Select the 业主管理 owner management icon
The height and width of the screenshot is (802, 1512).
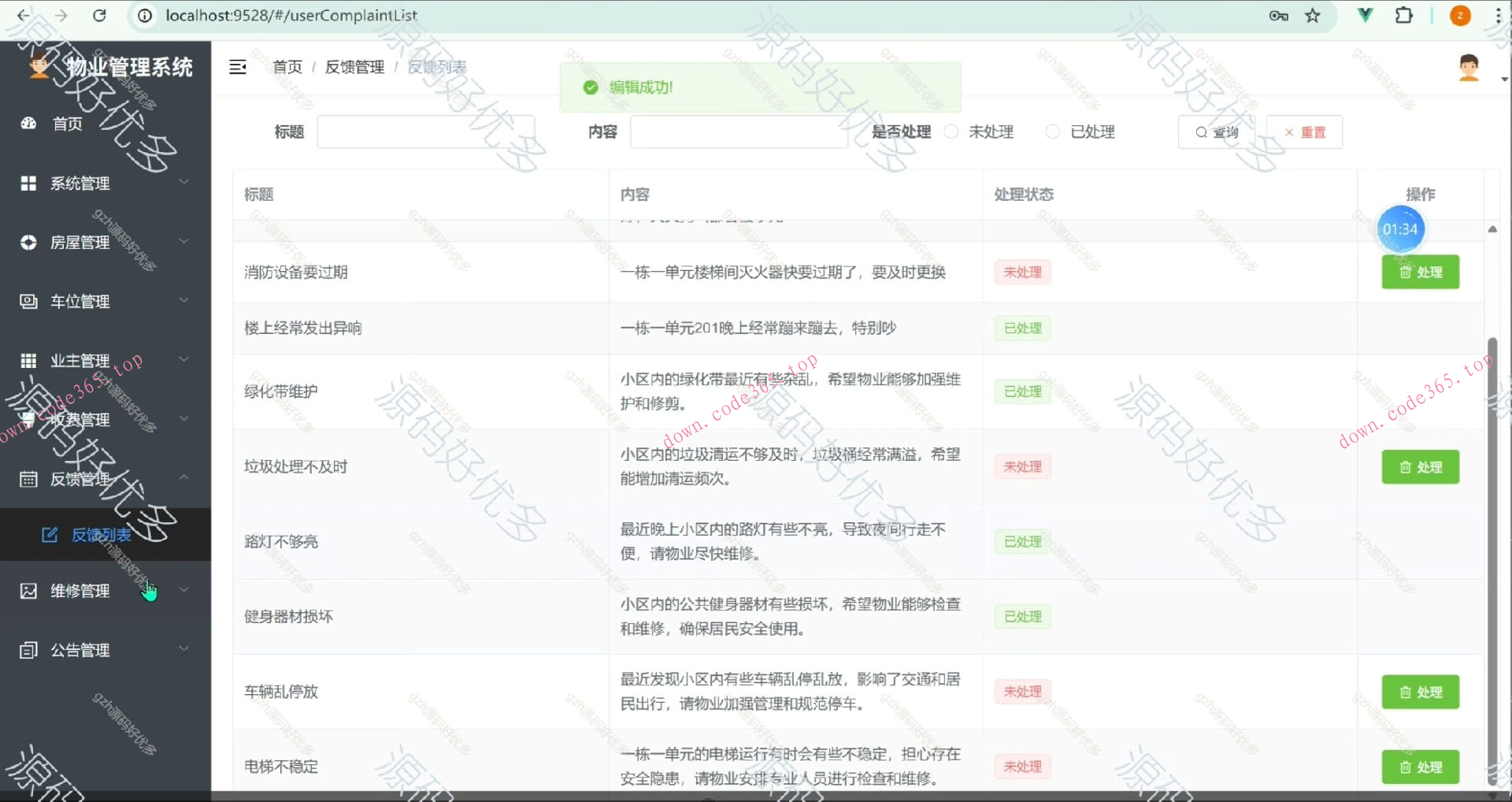pyautogui.click(x=28, y=360)
